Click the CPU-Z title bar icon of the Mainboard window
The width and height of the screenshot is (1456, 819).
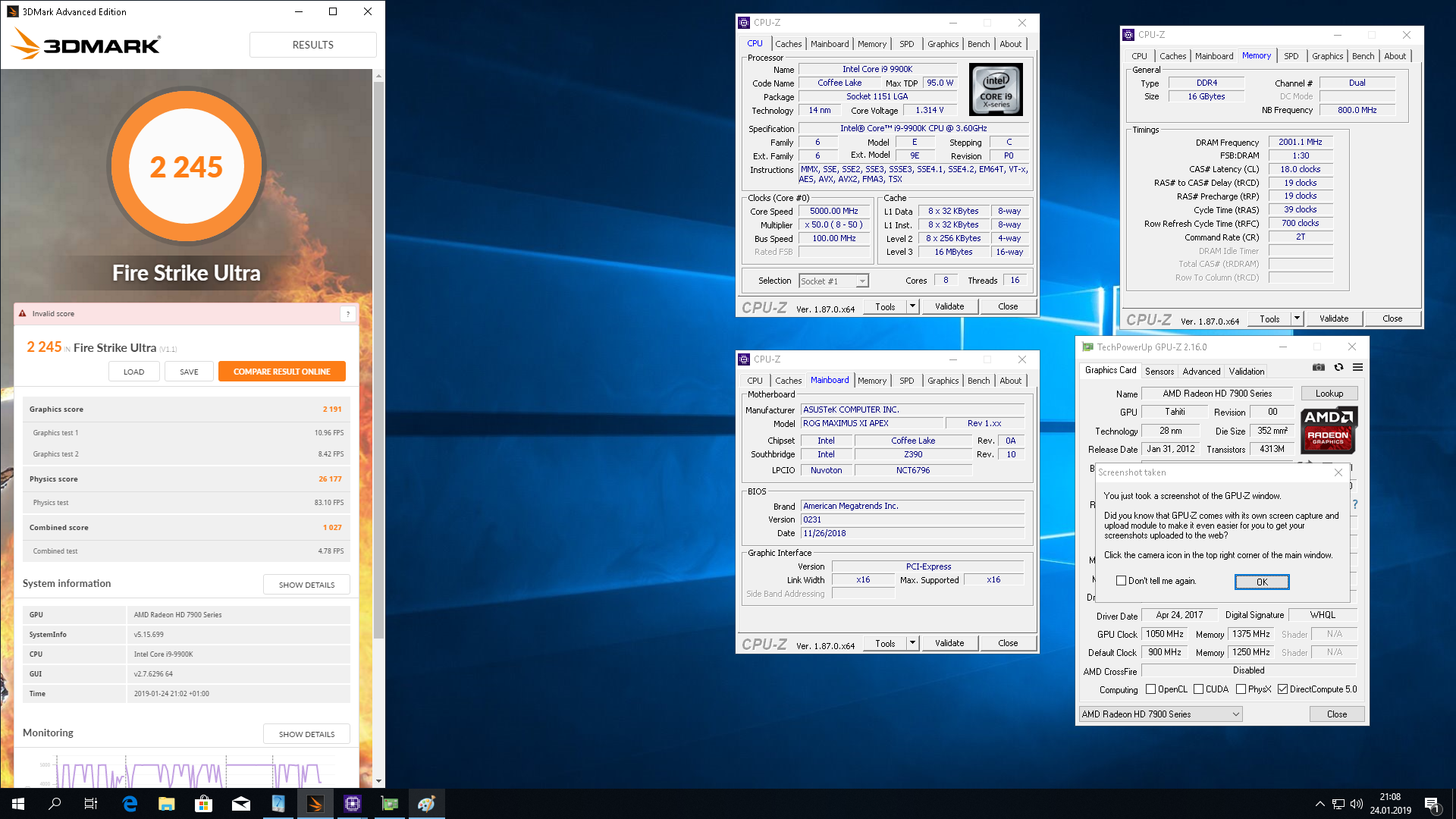(x=745, y=359)
